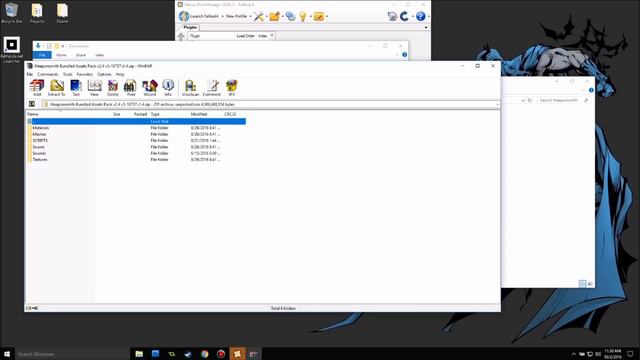Click the move plugin up arrow in Nexus Mod Manager
This screenshot has height=360, width=640.
click(181, 36)
